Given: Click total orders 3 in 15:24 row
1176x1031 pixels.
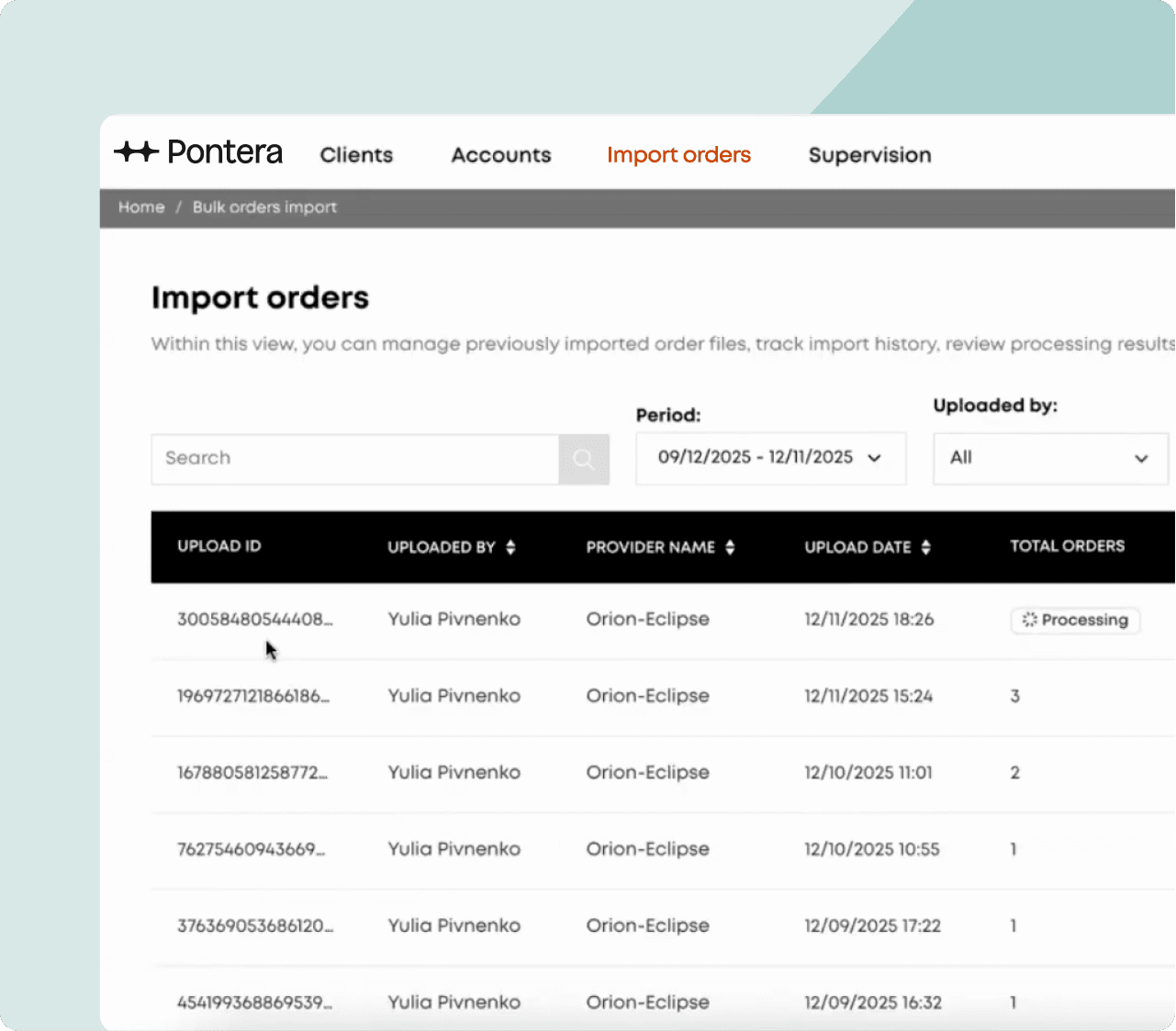Looking at the screenshot, I should 1015,696.
